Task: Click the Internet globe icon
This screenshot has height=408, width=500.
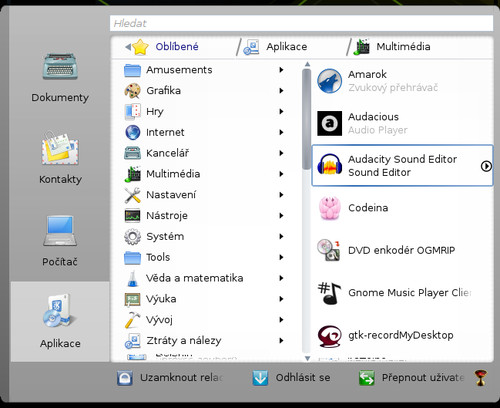Action: point(132,132)
